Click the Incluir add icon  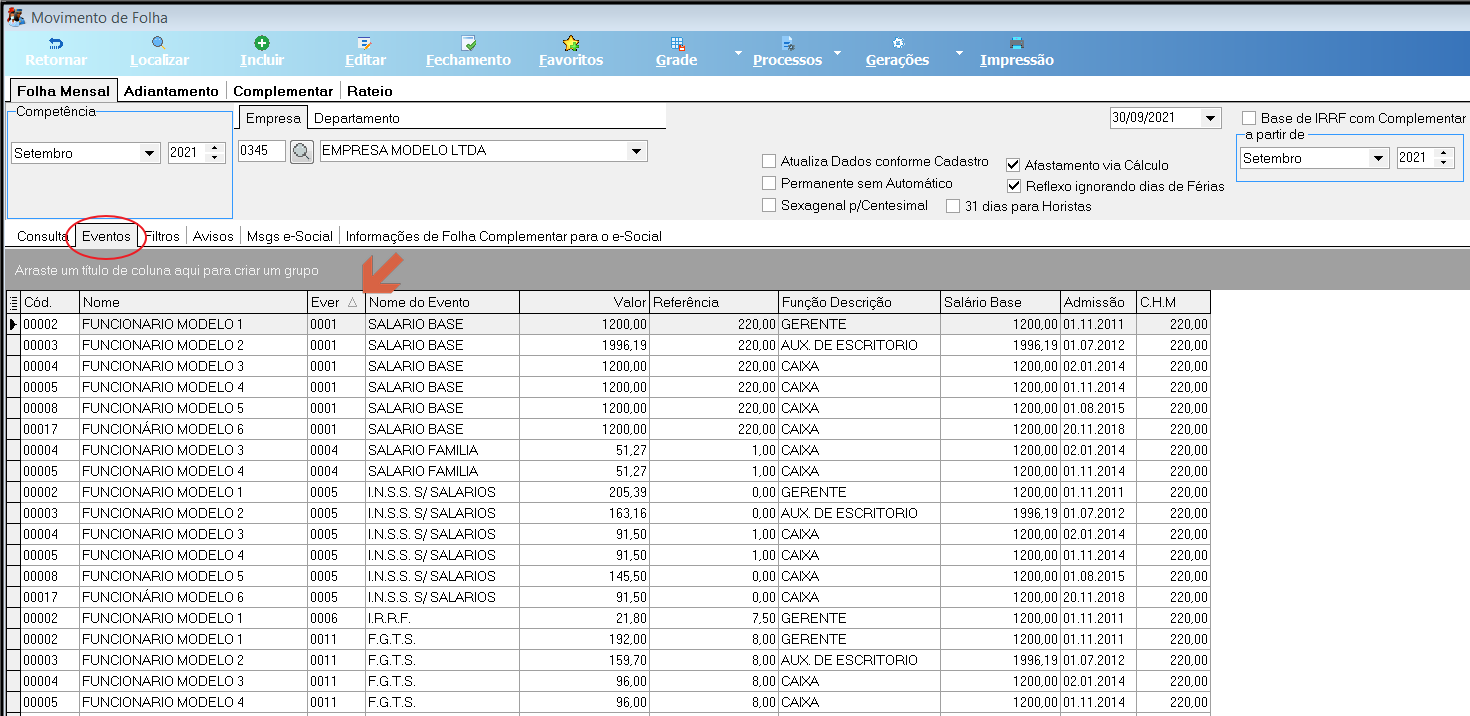262,43
